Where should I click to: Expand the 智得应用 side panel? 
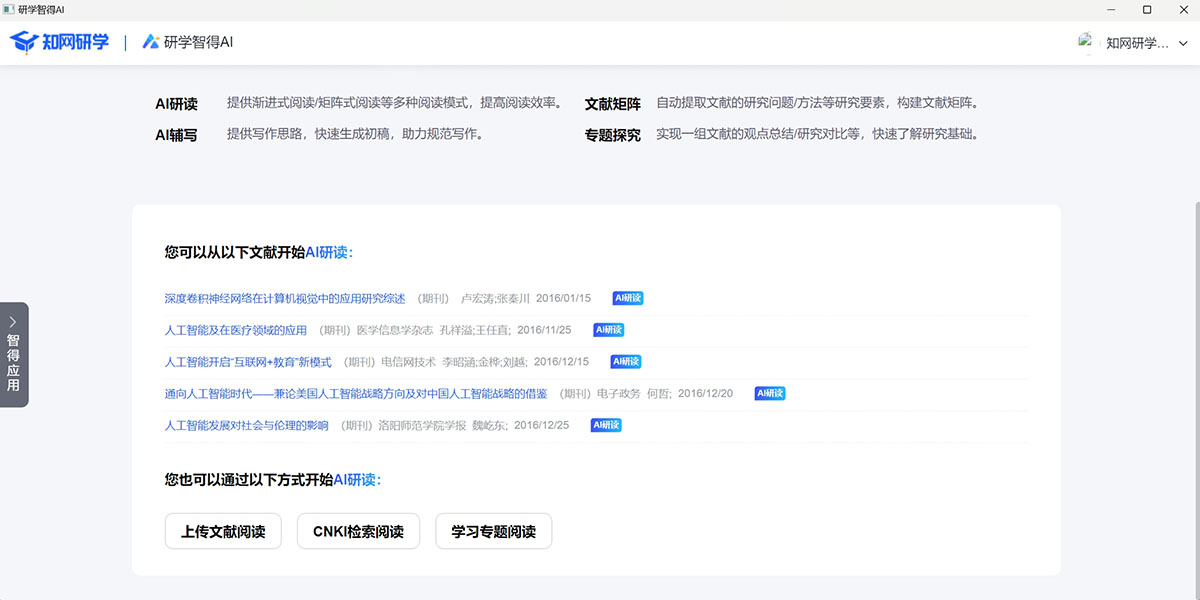[14, 354]
